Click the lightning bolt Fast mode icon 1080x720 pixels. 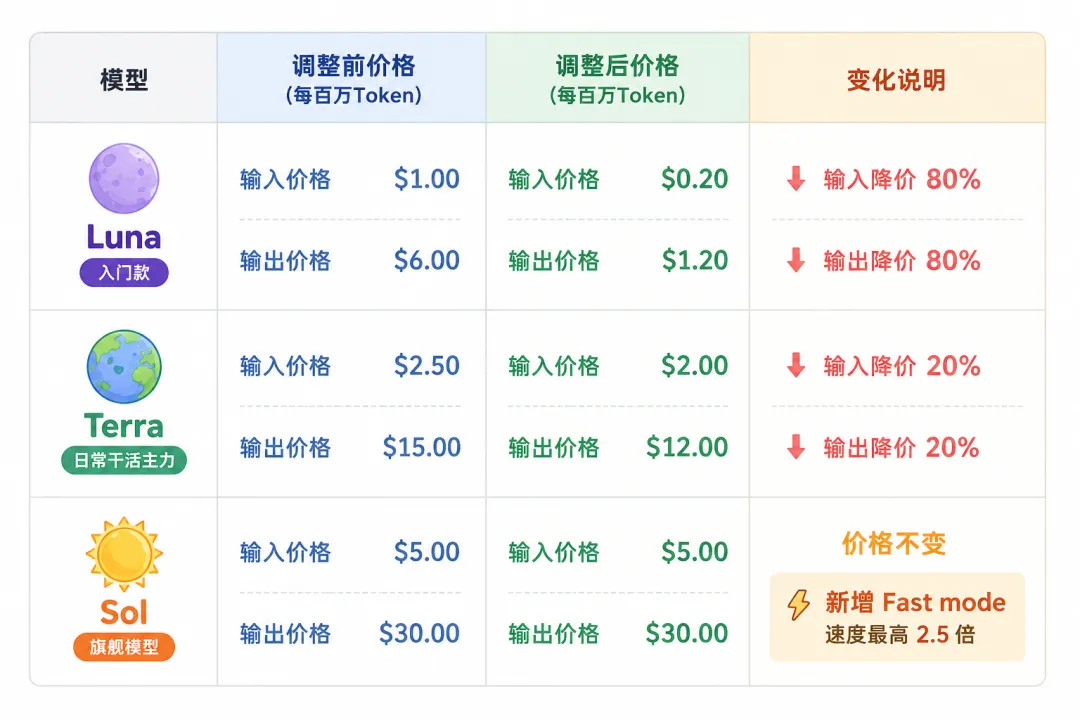coord(798,605)
